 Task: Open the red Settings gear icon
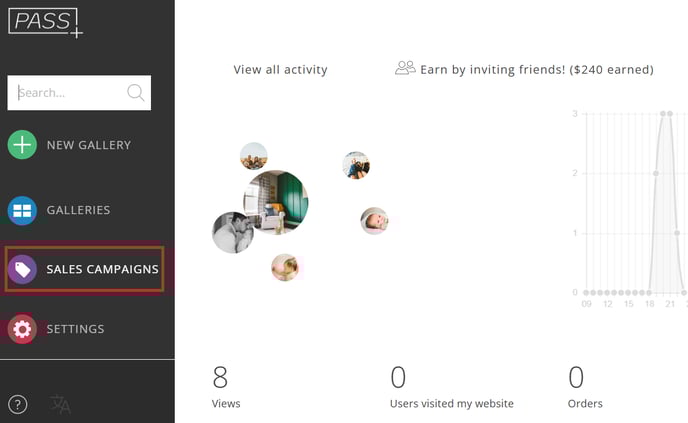pyautogui.click(x=22, y=329)
